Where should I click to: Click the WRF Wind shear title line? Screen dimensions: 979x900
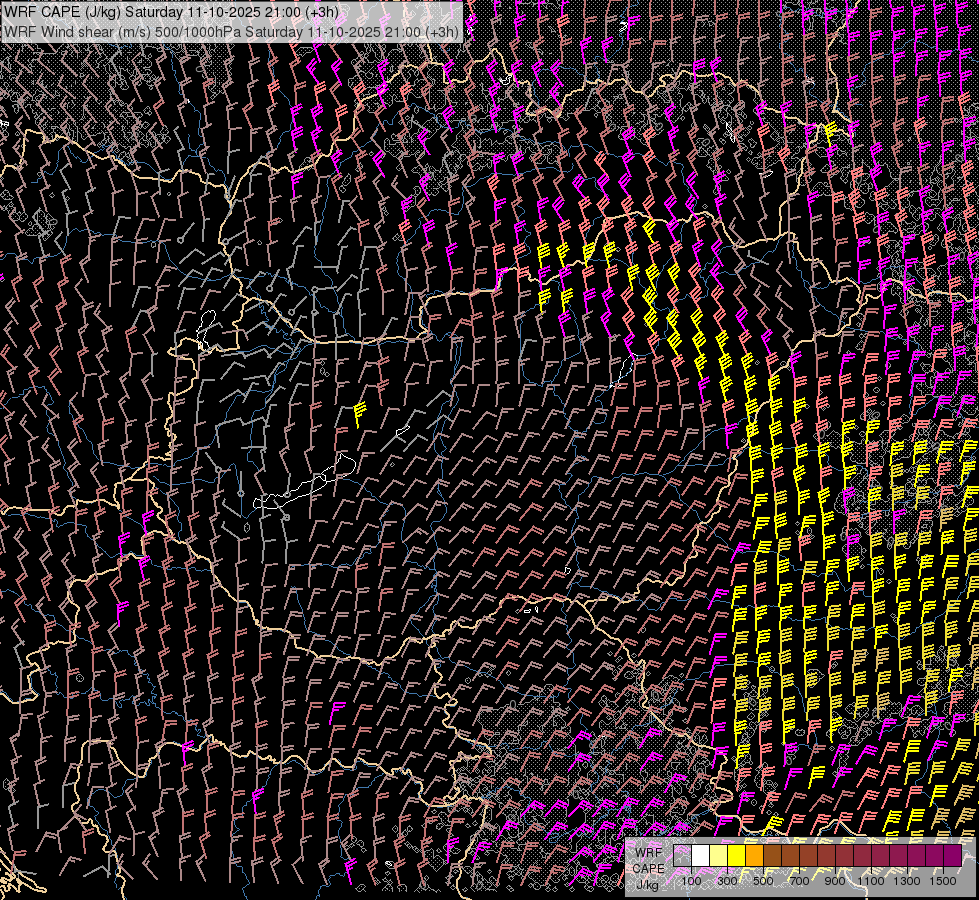pyautogui.click(x=231, y=31)
